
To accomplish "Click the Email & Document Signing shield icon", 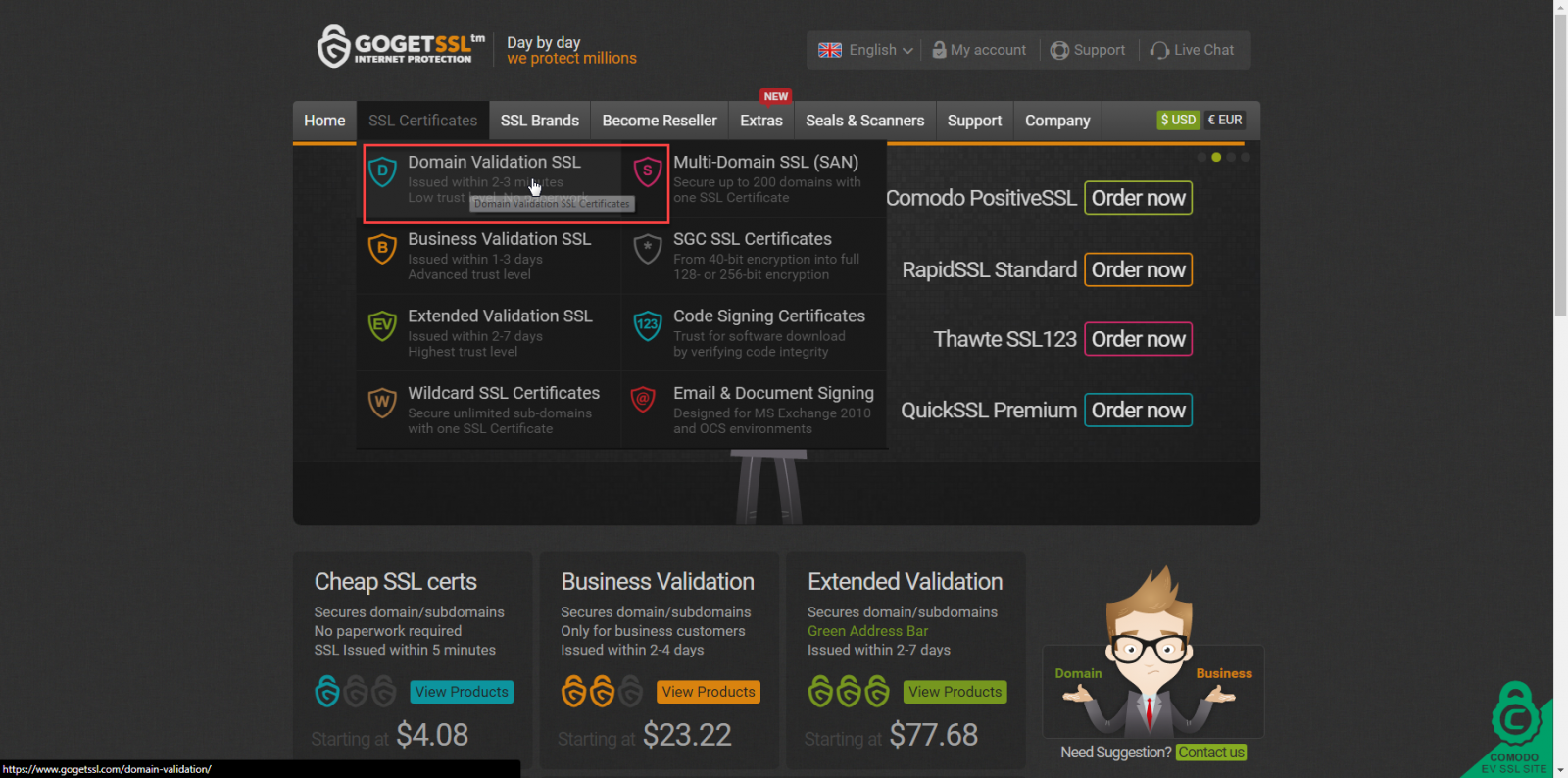I will (x=643, y=400).
